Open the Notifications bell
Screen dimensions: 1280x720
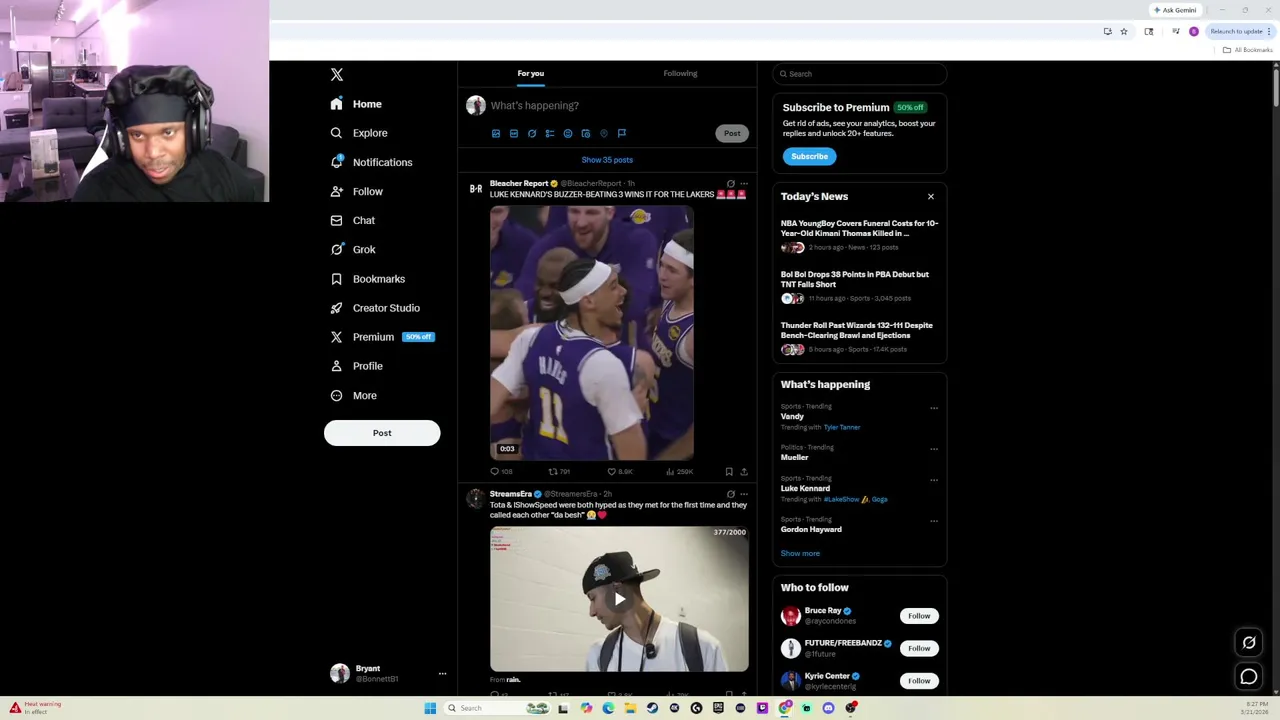pos(371,162)
